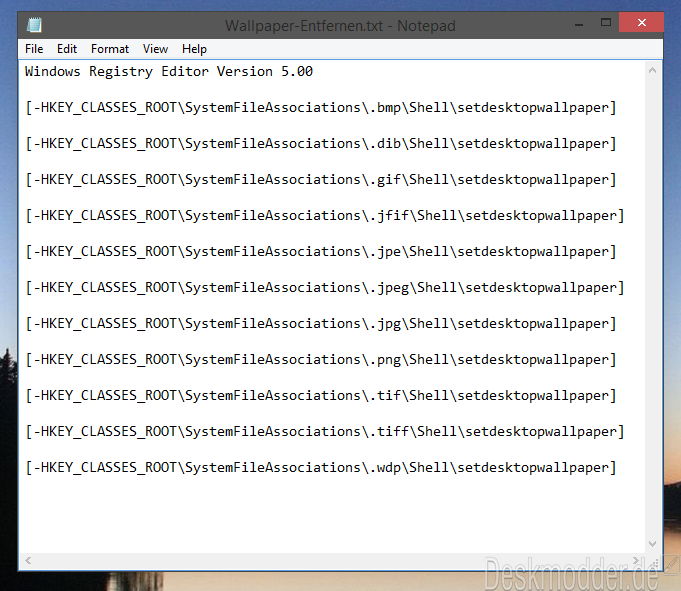Image resolution: width=681 pixels, height=591 pixels.
Task: Click the registry line containing .gif
Action: (321, 179)
